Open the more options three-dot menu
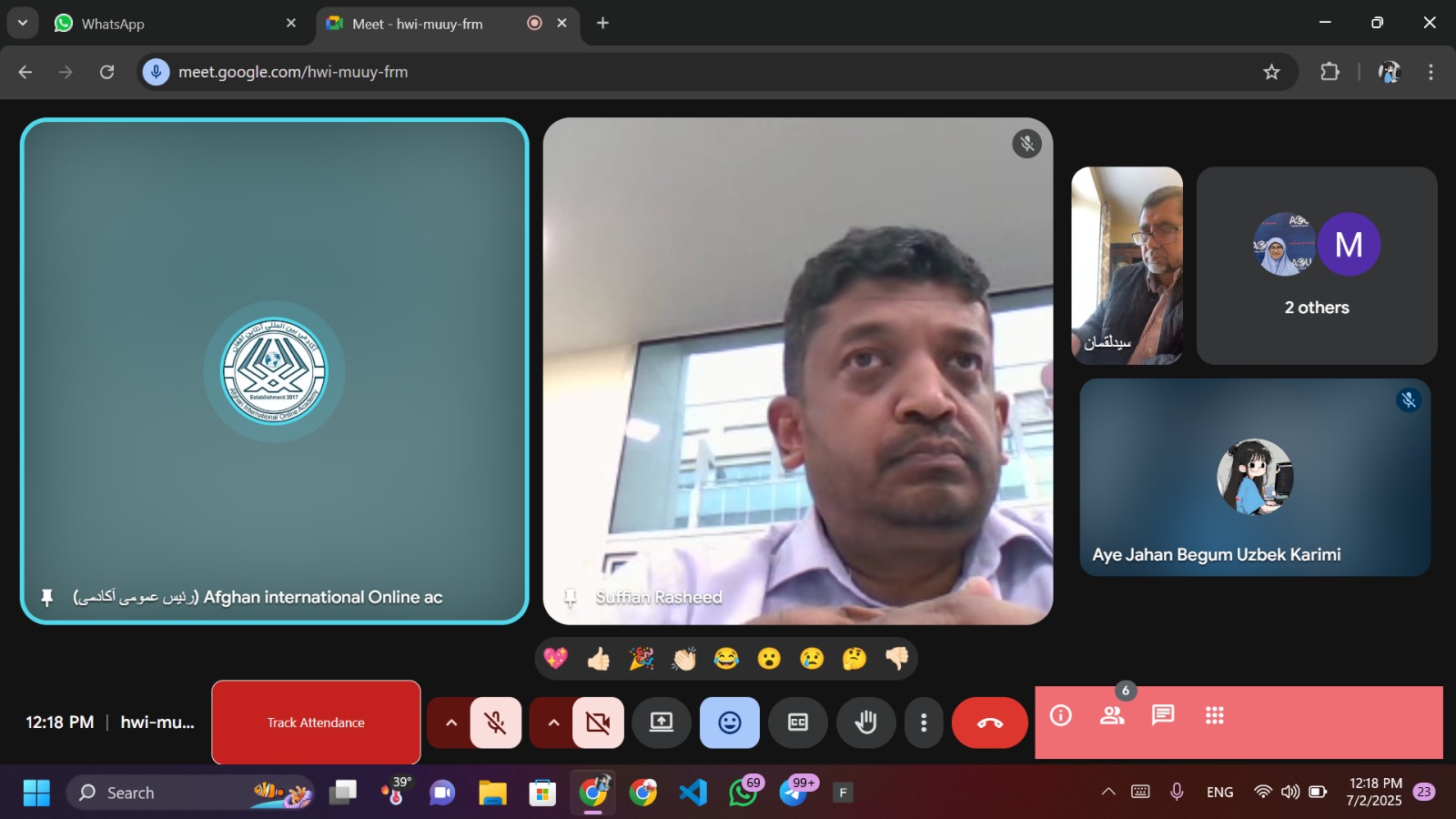Screen dimensions: 1456x819 click(924, 723)
